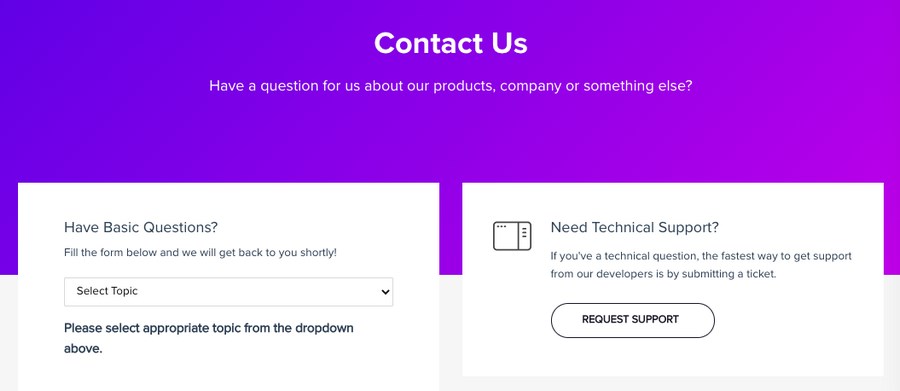Click the 'Have a question for us' subtitle

pos(451,86)
